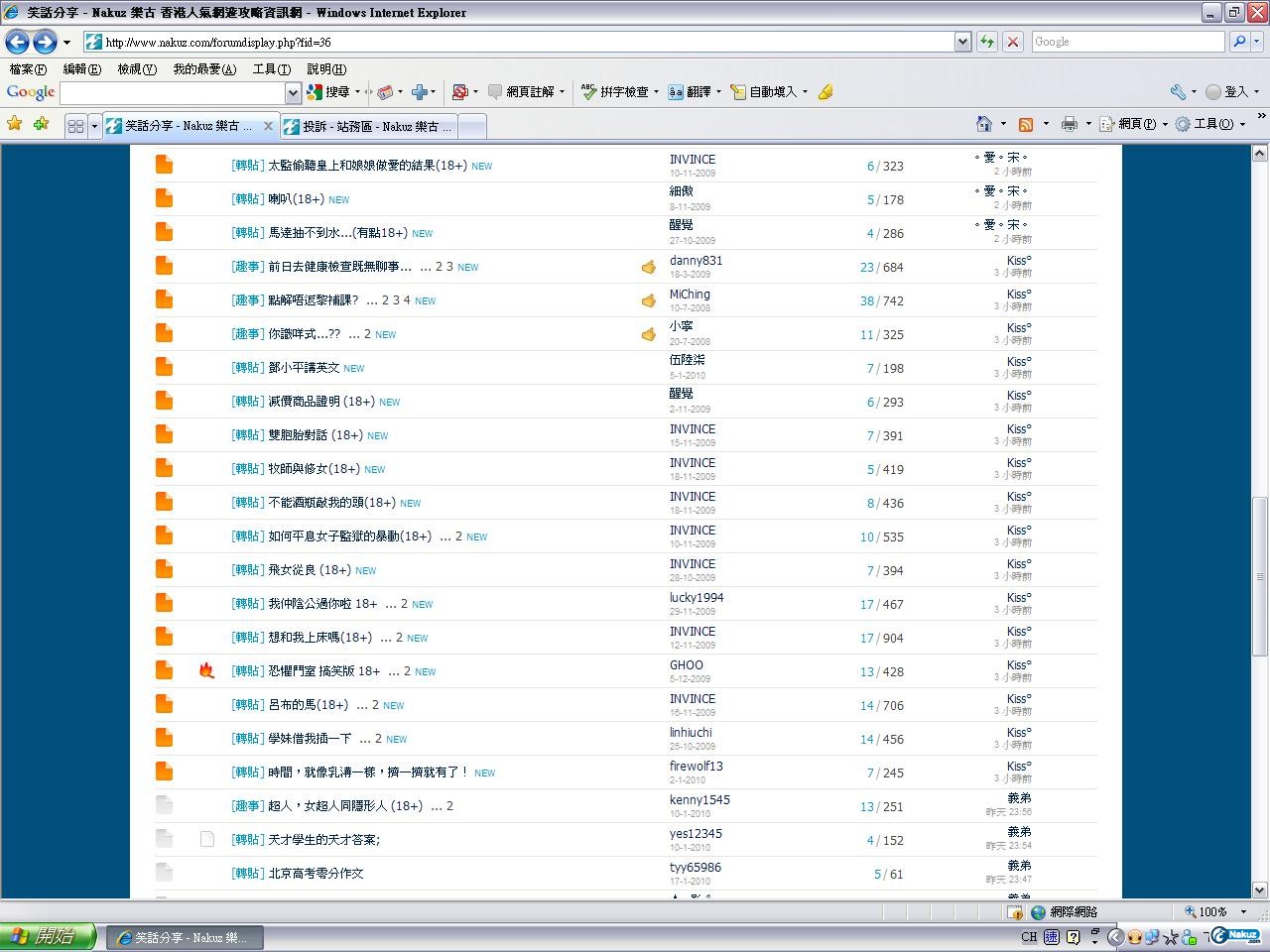Image resolution: width=1270 pixels, height=952 pixels.
Task: Click the vertical scrollbar down arrow
Action: [1260, 890]
